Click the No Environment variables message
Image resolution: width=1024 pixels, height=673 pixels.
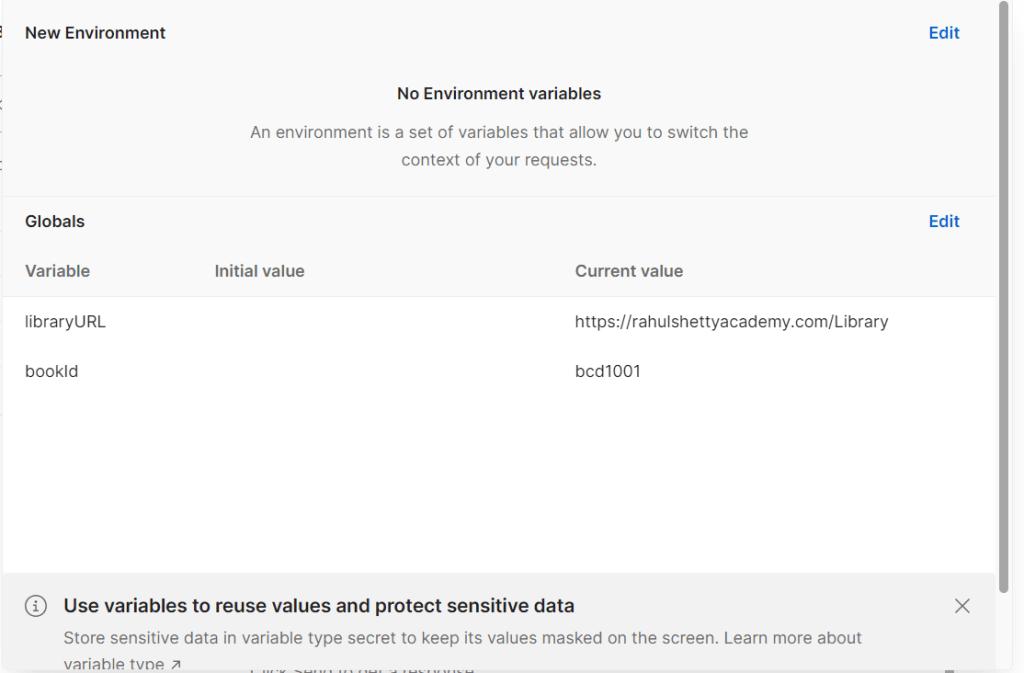[x=499, y=94]
